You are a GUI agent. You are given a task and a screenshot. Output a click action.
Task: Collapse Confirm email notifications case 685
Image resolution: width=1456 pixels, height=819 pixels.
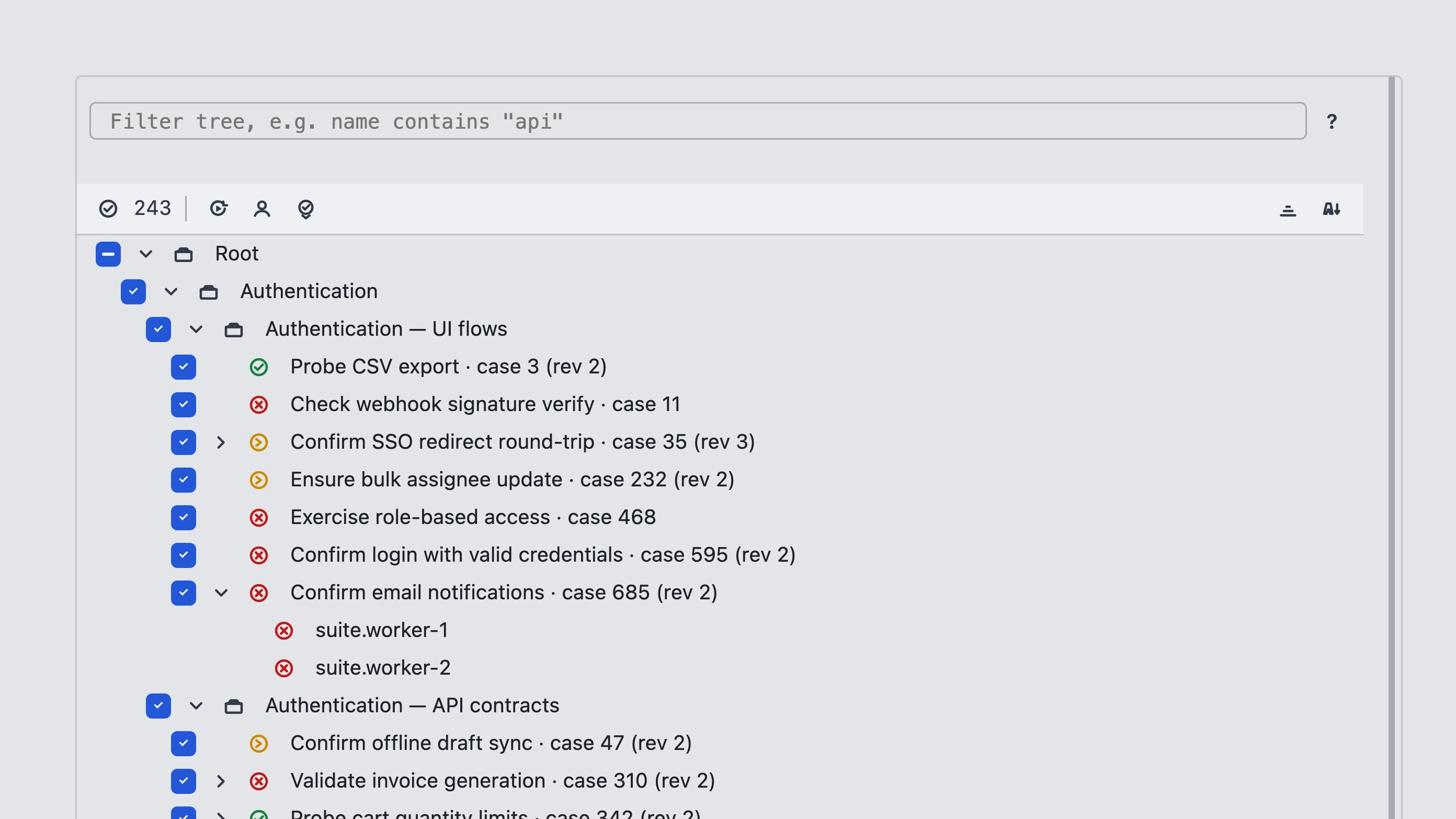click(221, 593)
